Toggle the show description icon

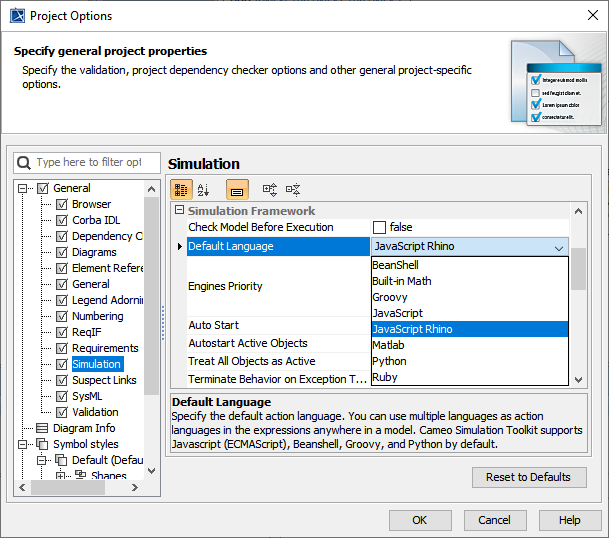click(x=237, y=189)
